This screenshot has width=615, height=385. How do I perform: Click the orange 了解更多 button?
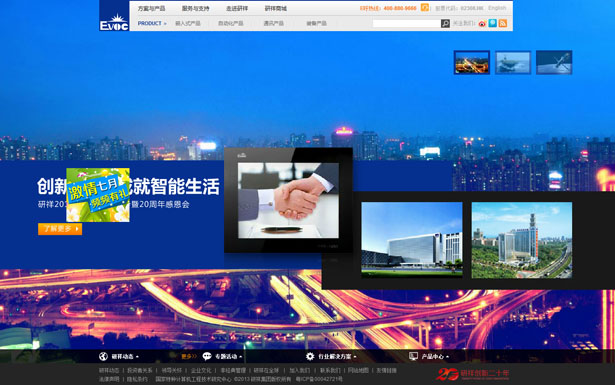60,229
